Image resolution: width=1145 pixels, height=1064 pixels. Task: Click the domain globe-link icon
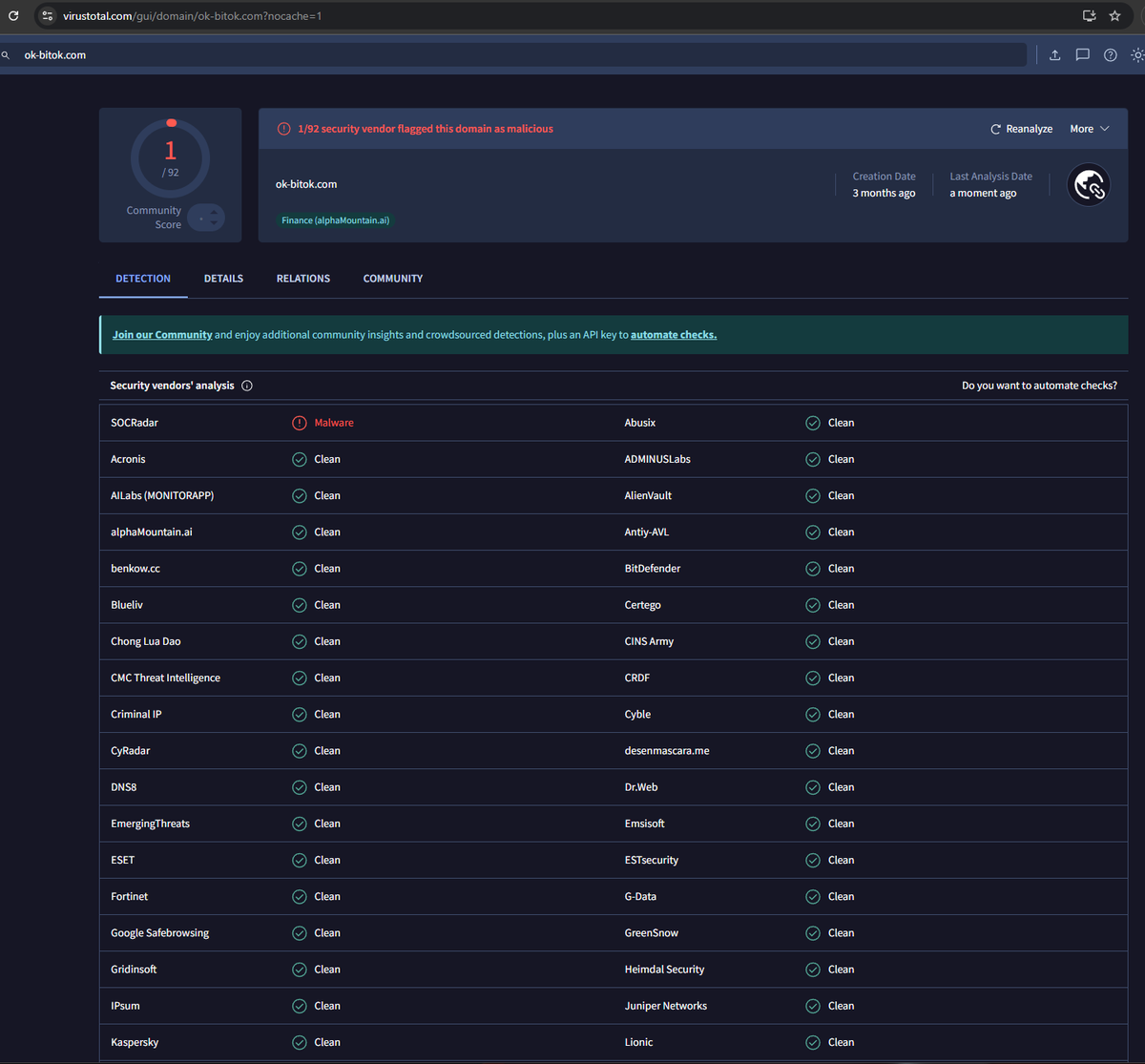[1089, 185]
